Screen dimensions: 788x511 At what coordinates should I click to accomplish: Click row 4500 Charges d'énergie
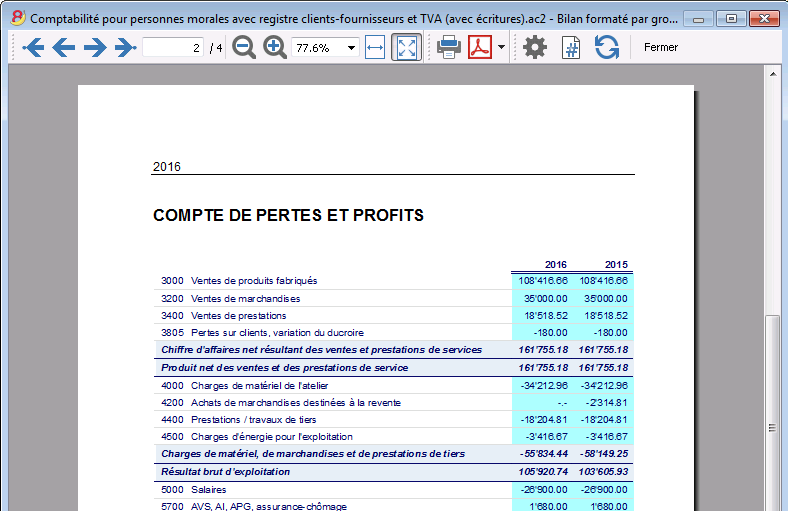pos(393,437)
